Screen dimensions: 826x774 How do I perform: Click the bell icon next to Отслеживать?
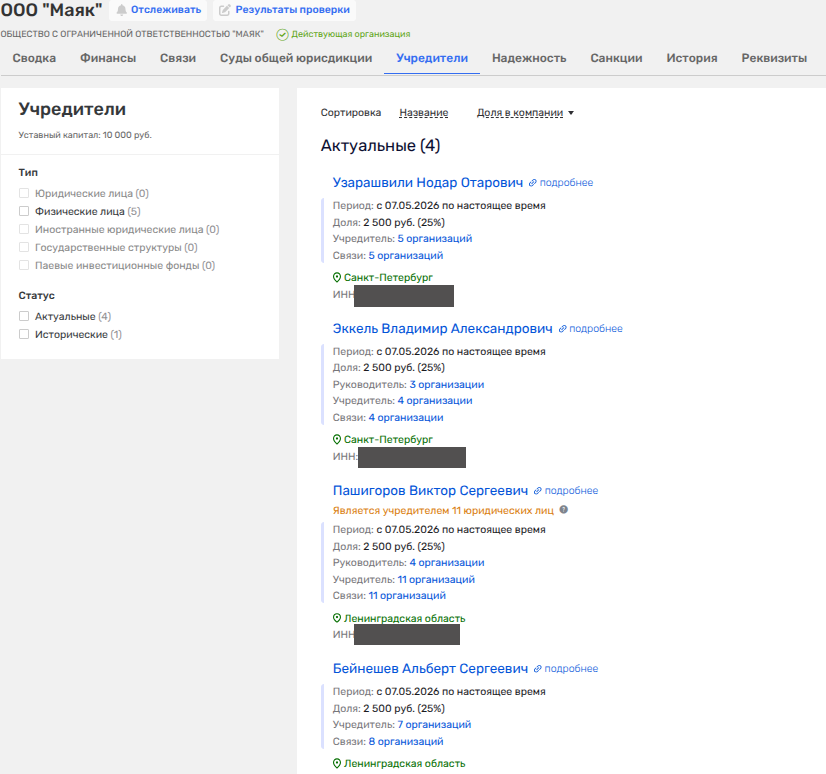click(x=122, y=10)
